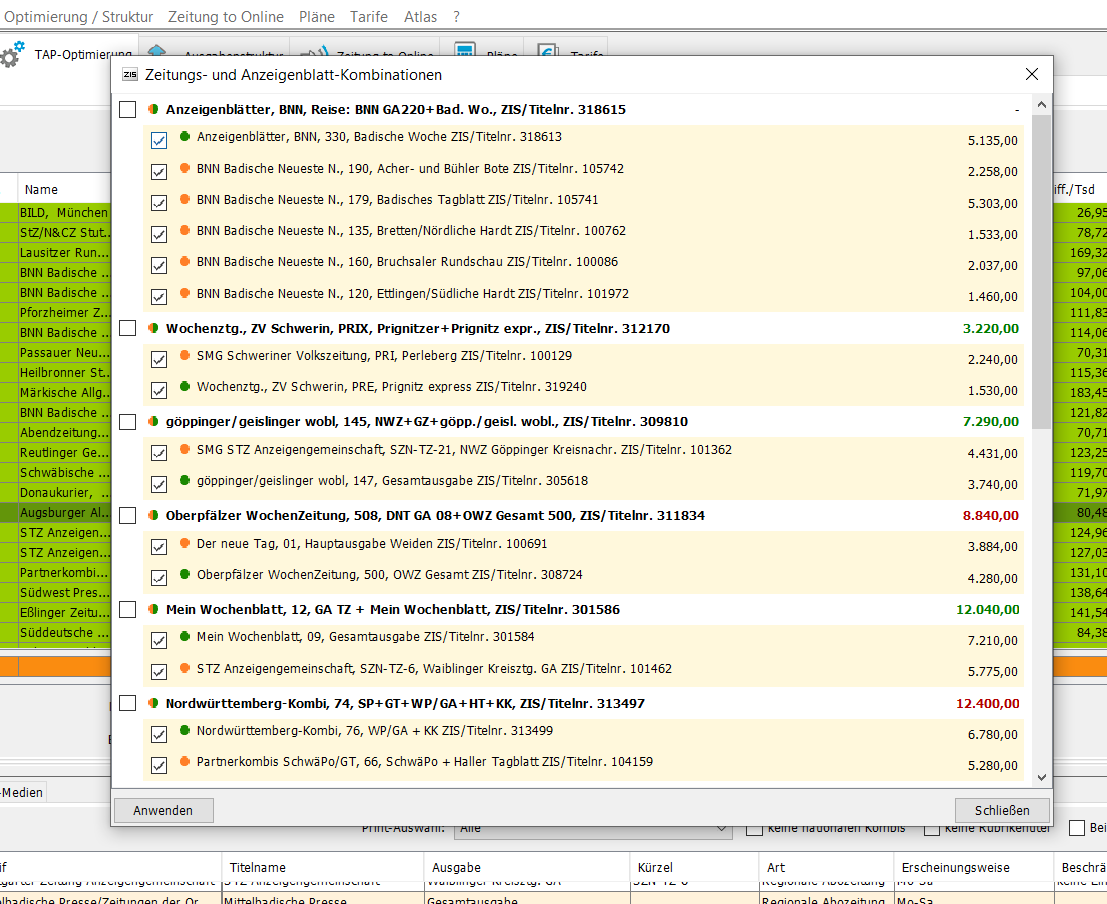
Task: Click the green dot beside Prignitz express
Action: (x=185, y=386)
